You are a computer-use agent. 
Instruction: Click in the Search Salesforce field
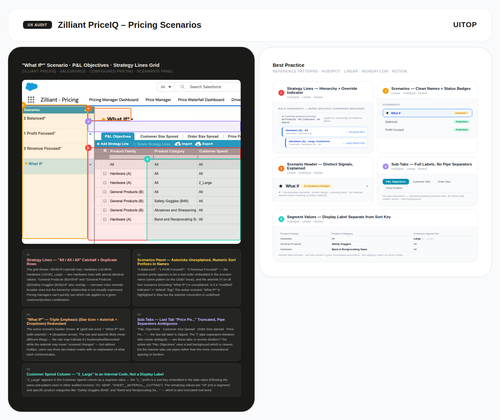click(x=208, y=87)
